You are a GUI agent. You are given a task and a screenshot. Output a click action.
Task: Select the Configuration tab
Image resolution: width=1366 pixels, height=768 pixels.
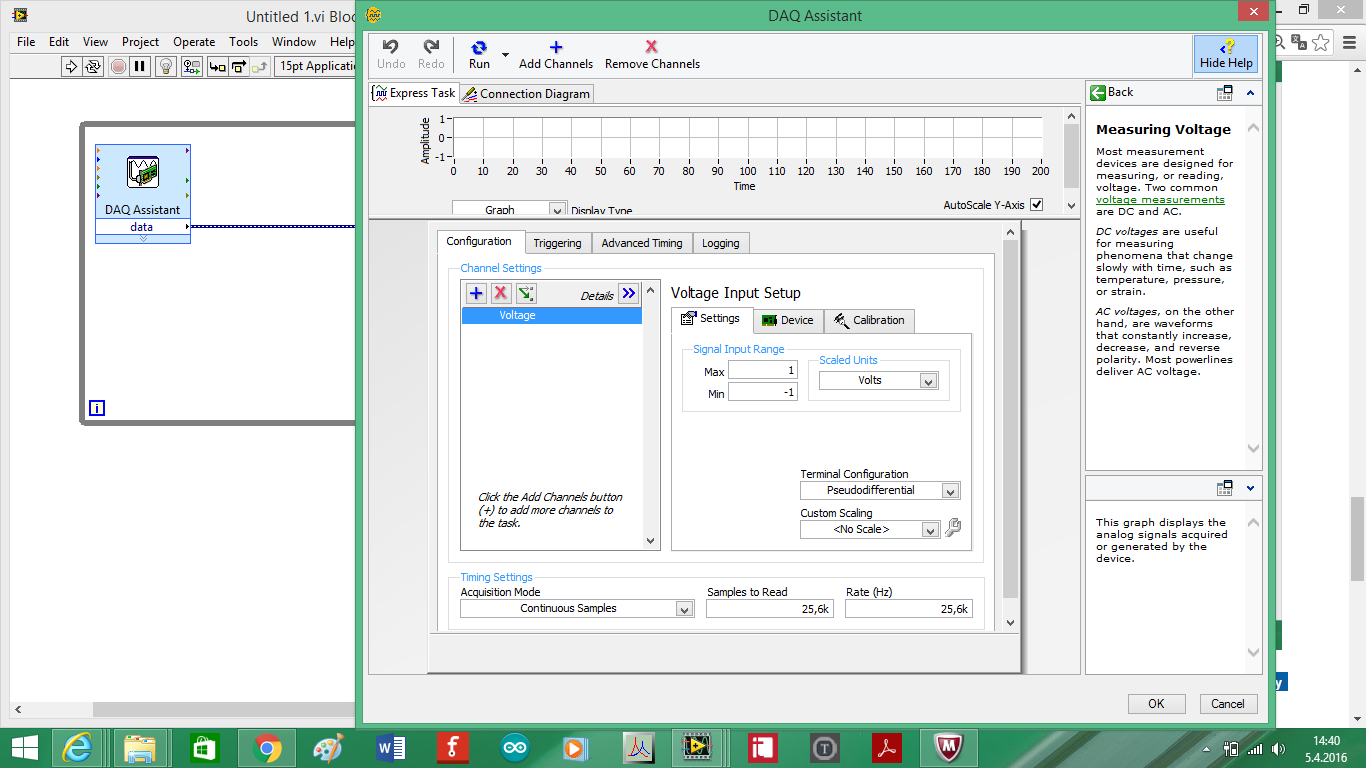click(479, 242)
